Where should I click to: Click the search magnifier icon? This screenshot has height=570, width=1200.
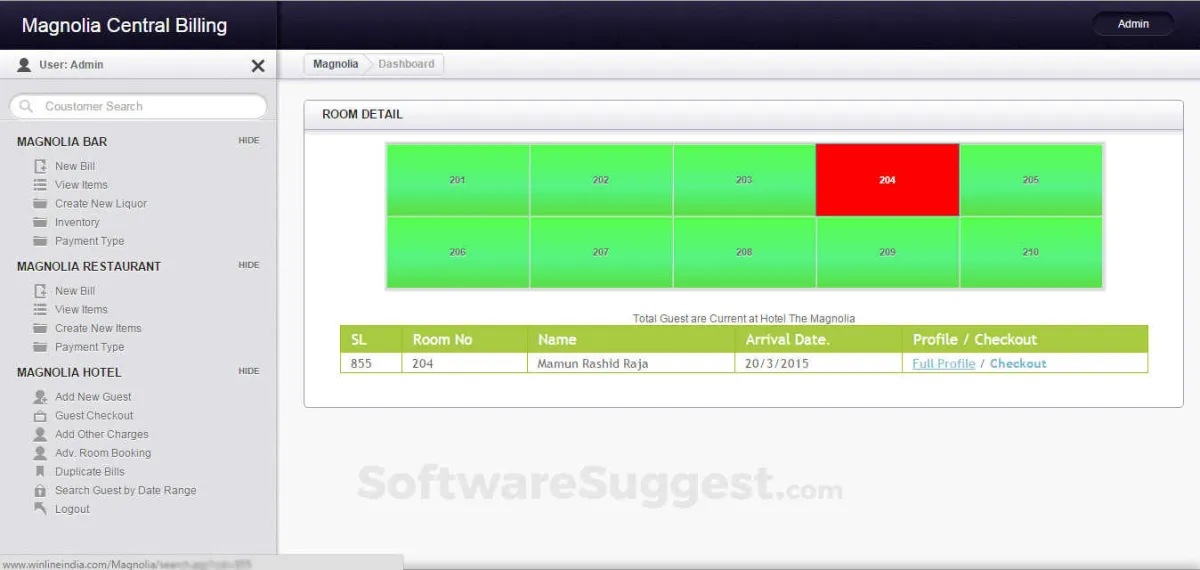pos(26,106)
